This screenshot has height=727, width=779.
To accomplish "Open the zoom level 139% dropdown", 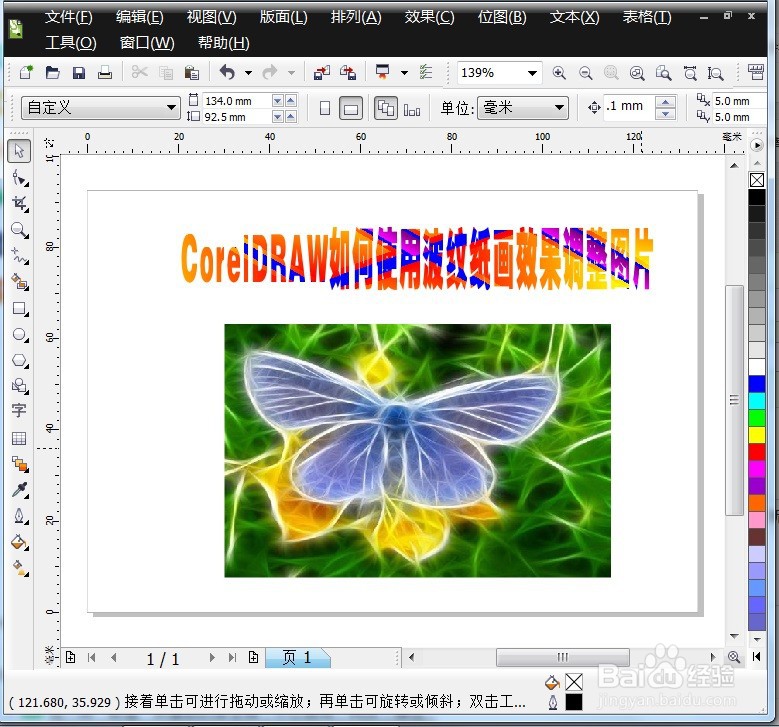I will tap(532, 73).
